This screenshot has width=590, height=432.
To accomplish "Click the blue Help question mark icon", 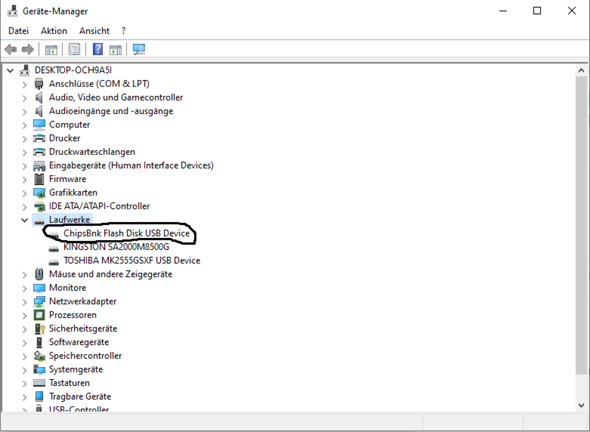I will [x=98, y=49].
